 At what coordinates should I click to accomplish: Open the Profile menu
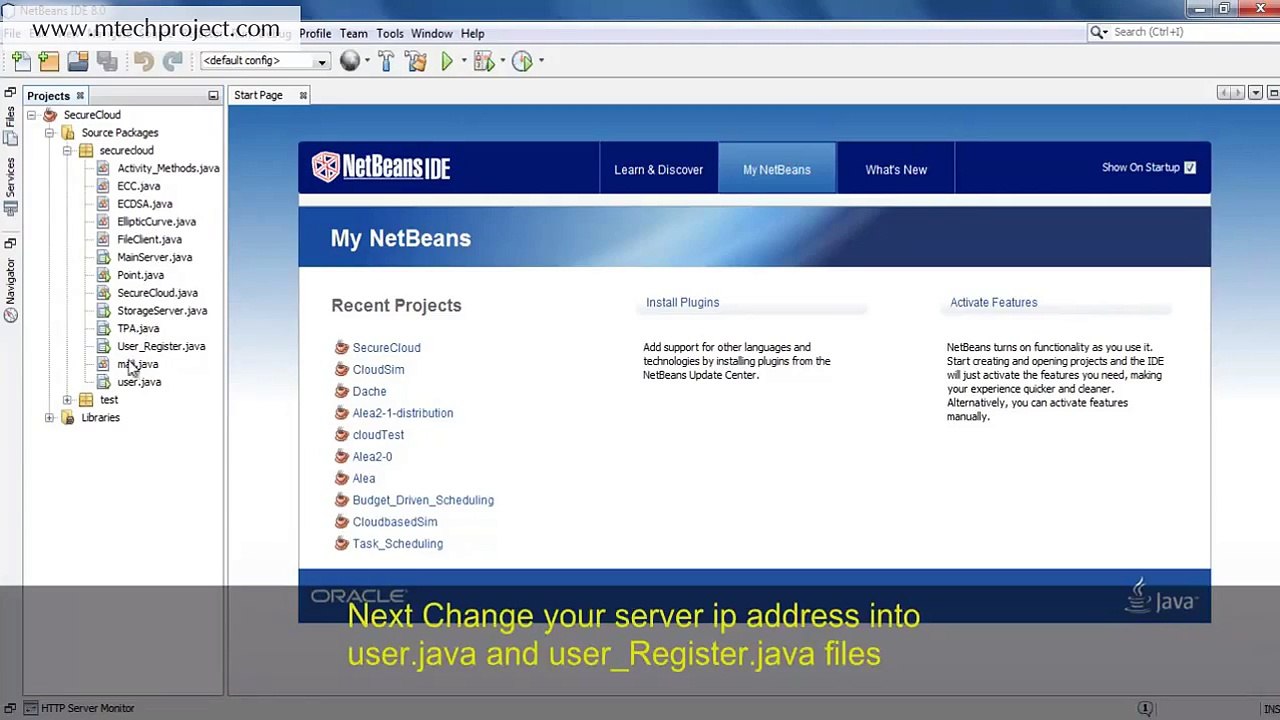[x=315, y=33]
